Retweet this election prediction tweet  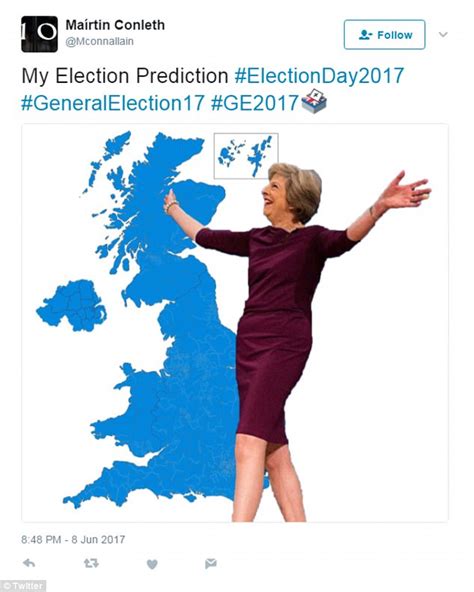[91, 563]
